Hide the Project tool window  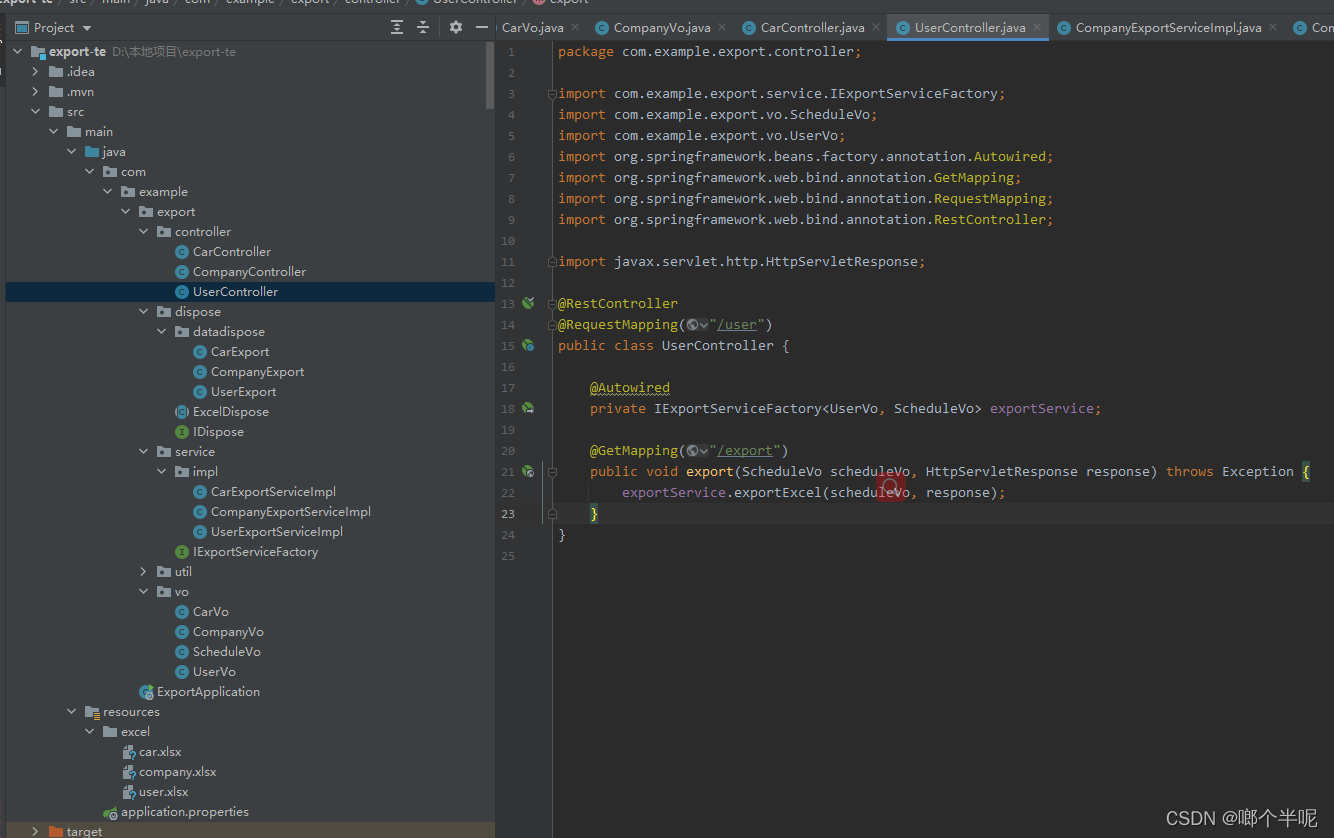482,28
